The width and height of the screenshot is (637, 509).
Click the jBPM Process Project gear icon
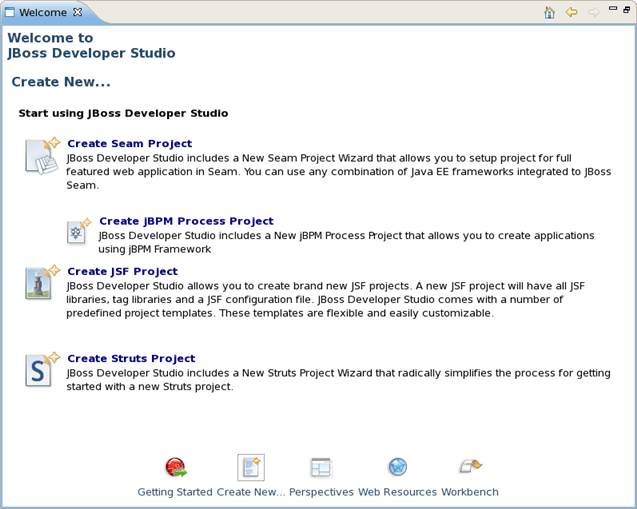click(x=77, y=232)
